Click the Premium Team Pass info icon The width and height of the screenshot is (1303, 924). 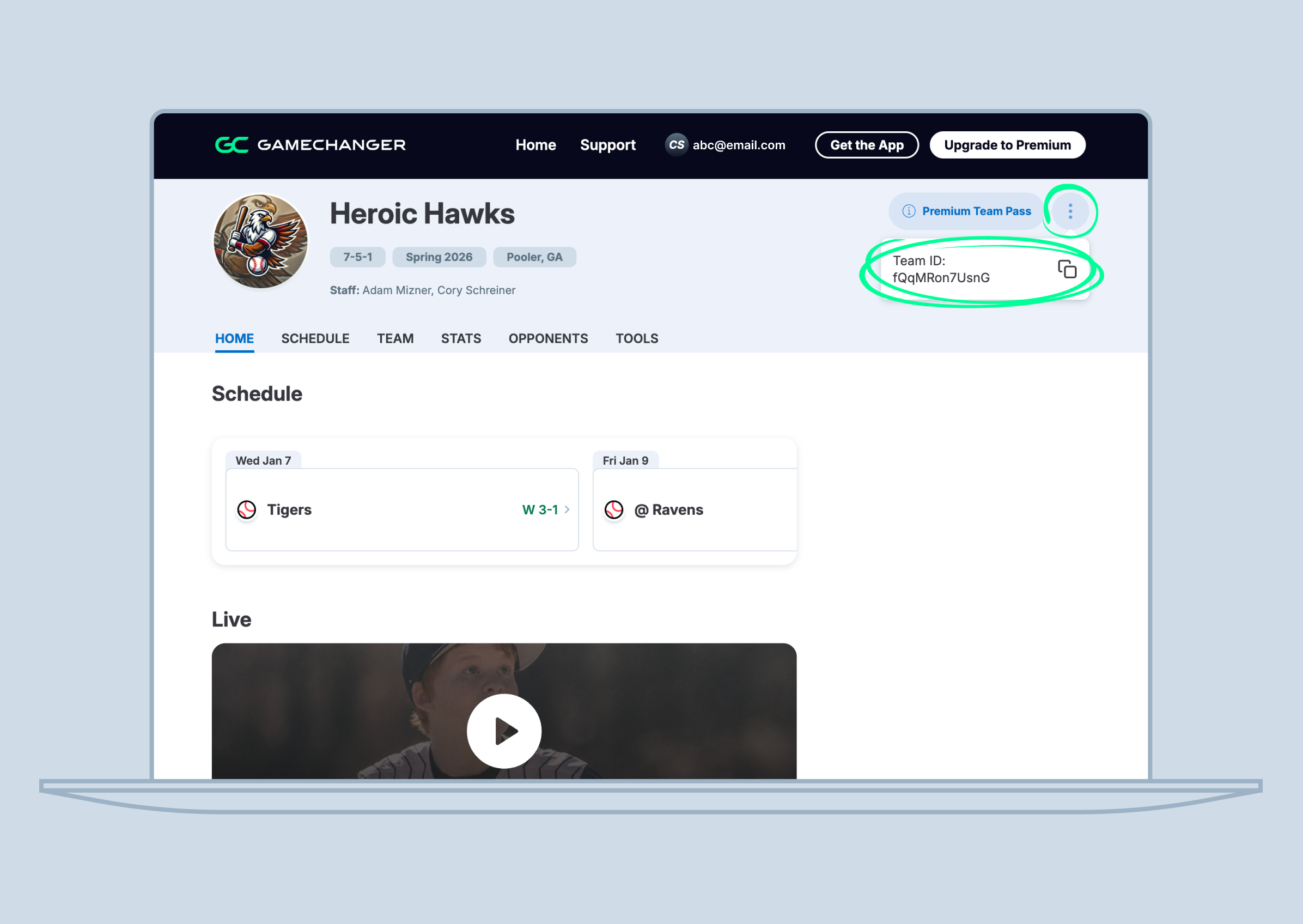(x=908, y=211)
